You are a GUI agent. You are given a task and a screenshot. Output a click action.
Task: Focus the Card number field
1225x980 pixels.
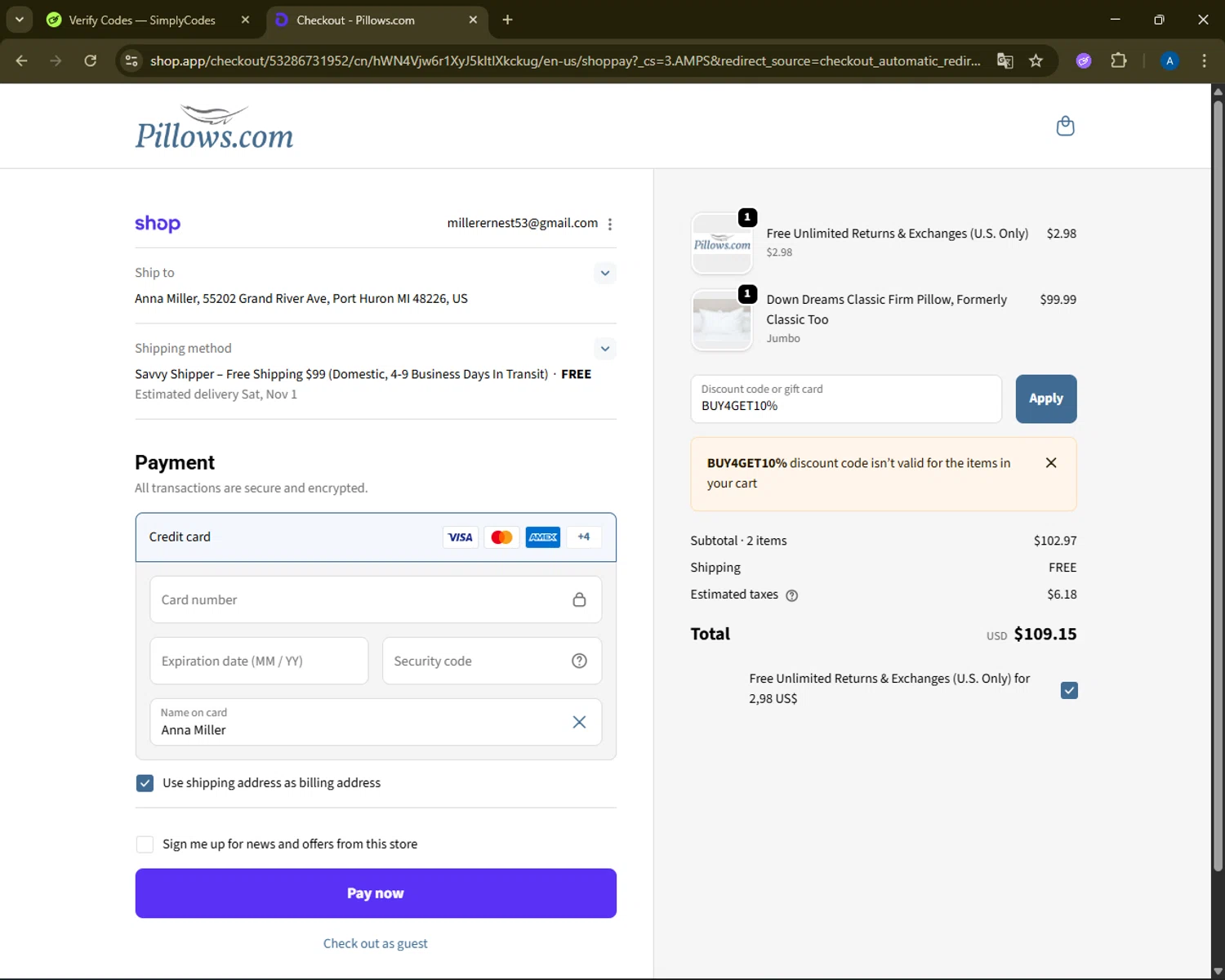376,599
